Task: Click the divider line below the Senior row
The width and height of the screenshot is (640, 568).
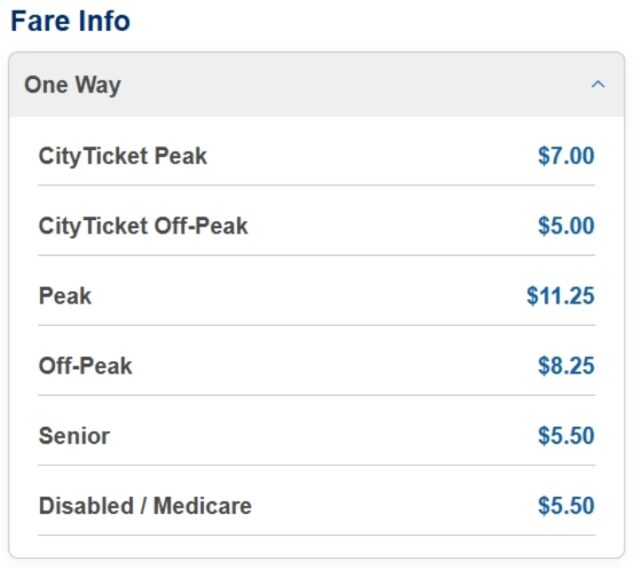Action: pos(316,465)
